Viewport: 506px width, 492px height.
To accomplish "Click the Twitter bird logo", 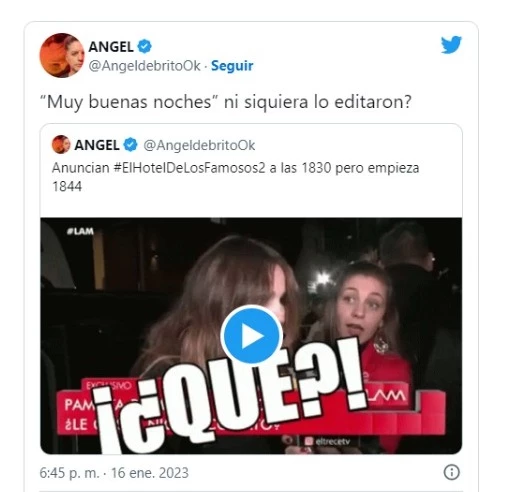I will pos(451,44).
